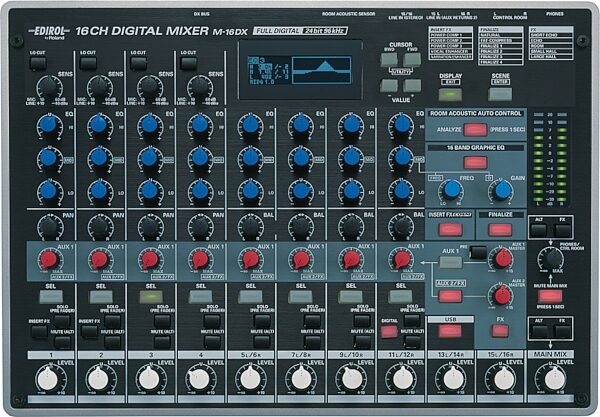
Task: Click the LEVEL knob for channel 9/10
Action: (x=351, y=380)
